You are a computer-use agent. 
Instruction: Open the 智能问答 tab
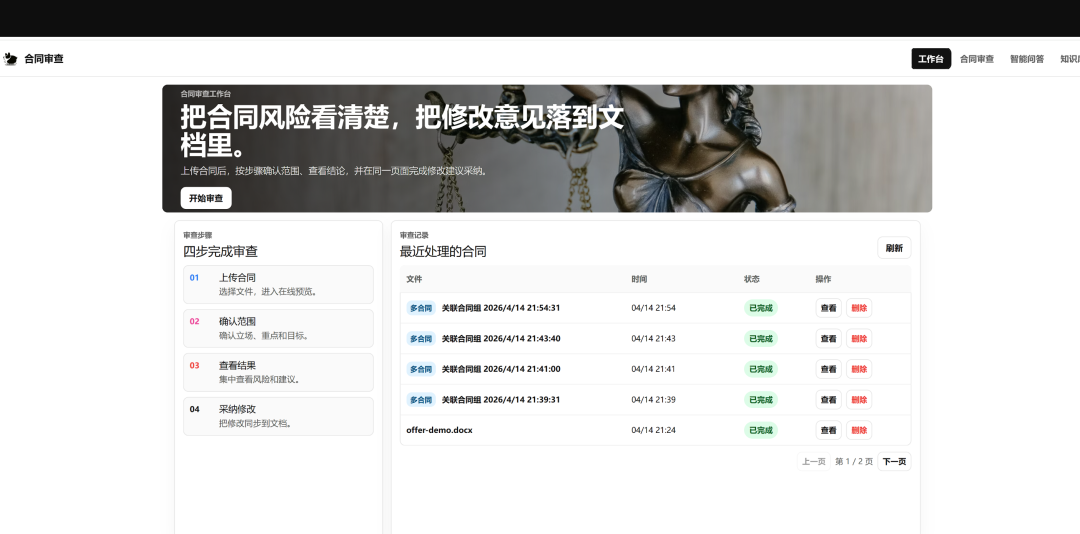1027,59
